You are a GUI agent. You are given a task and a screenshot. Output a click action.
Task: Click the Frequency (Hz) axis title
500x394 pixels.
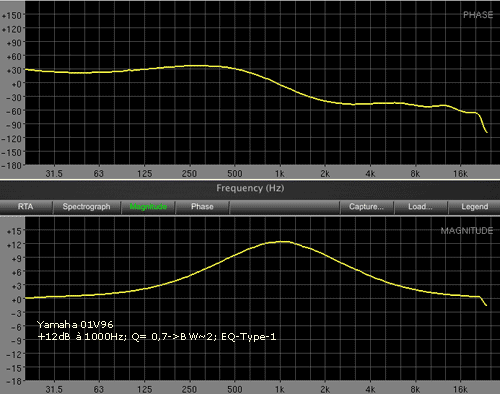coord(250,188)
